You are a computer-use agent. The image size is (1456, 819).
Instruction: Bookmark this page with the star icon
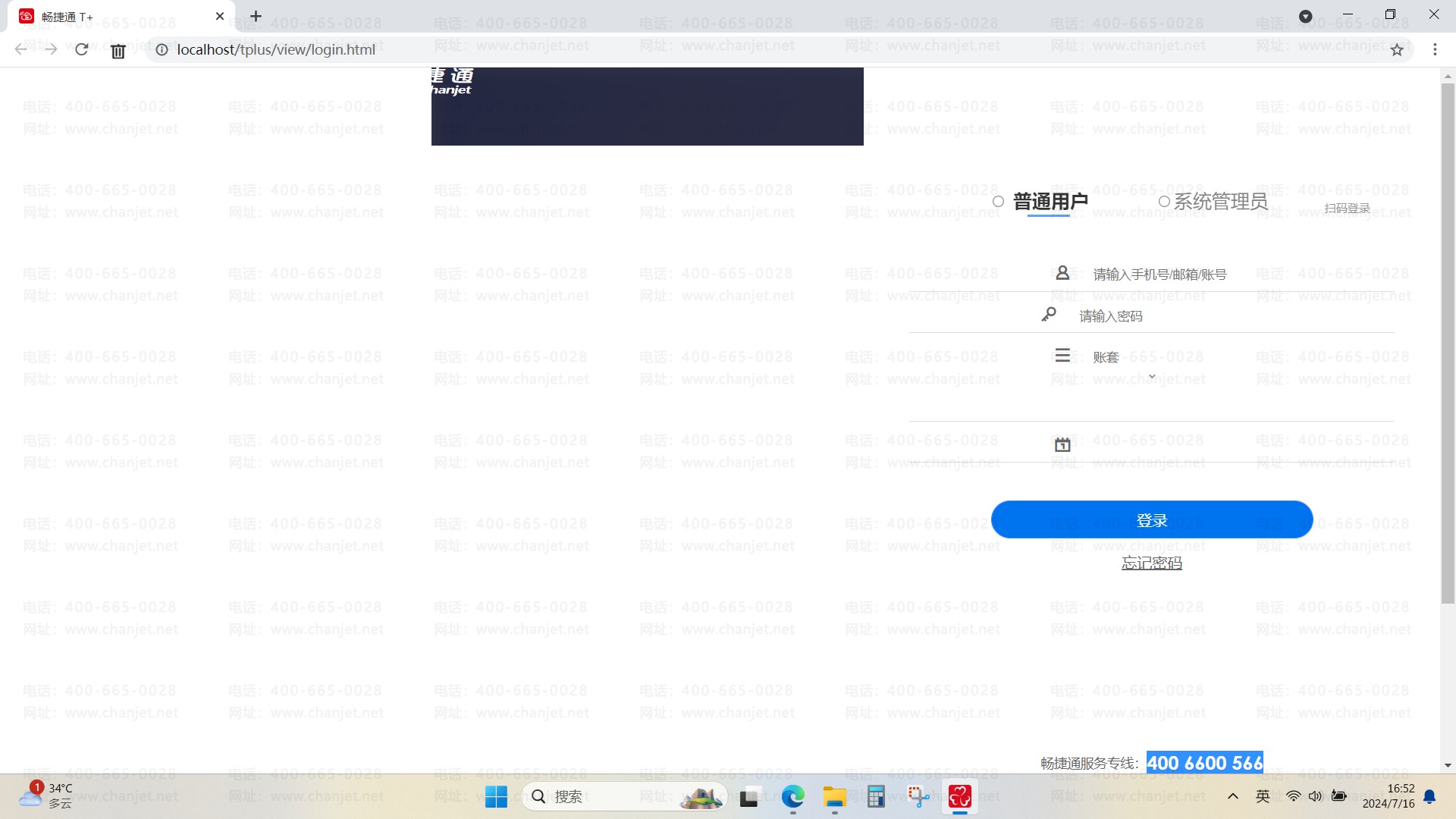(x=1397, y=50)
